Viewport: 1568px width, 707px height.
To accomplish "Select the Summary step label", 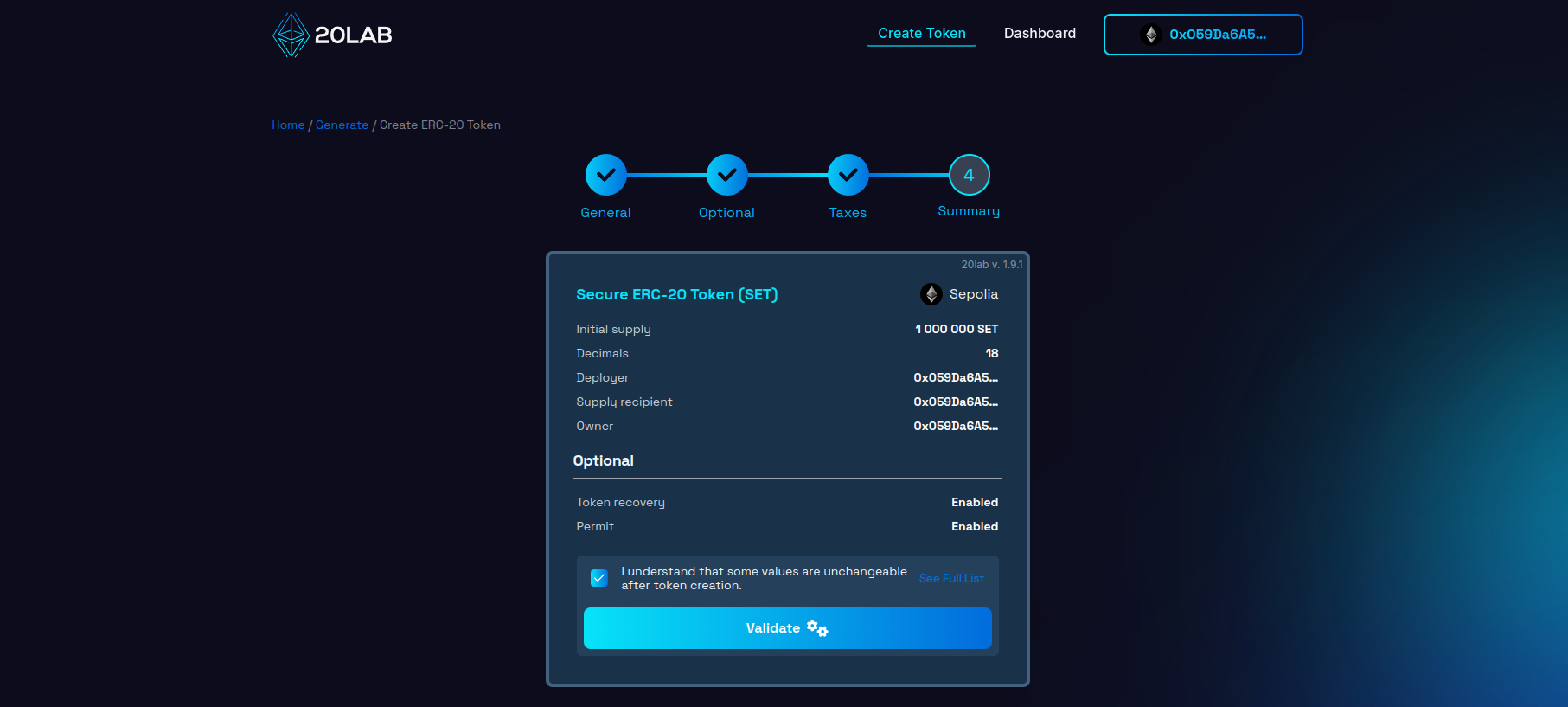I will 969,211.
